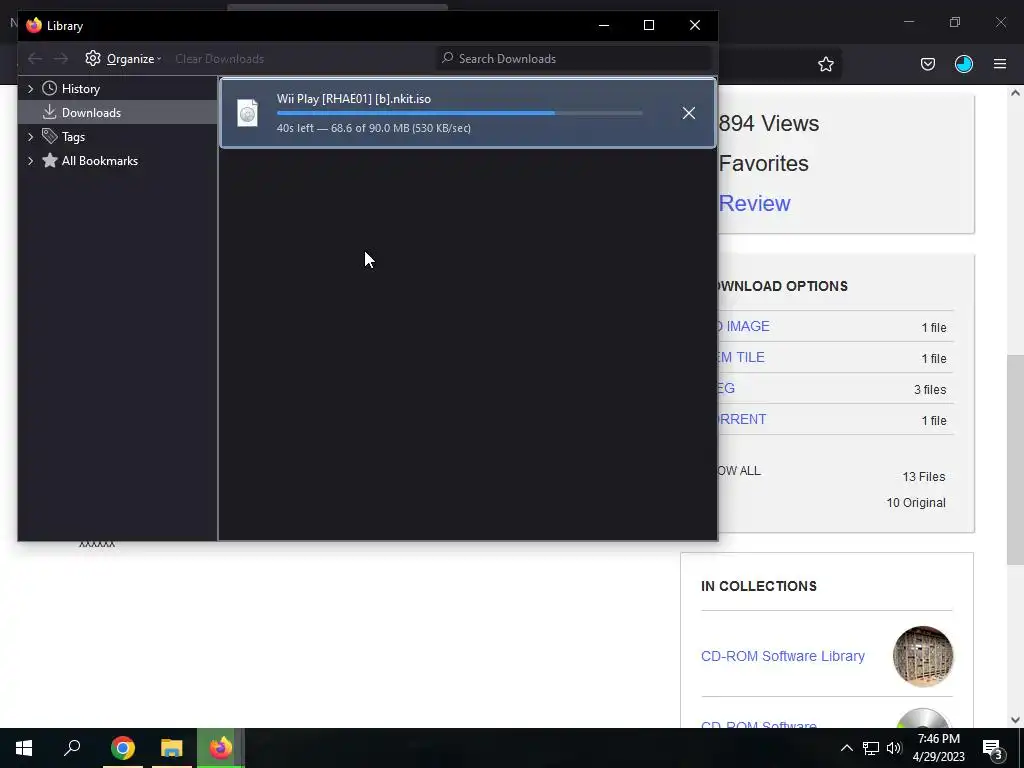Click the downloads progress toolbar icon
1024x768 pixels.
pyautogui.click(x=964, y=64)
